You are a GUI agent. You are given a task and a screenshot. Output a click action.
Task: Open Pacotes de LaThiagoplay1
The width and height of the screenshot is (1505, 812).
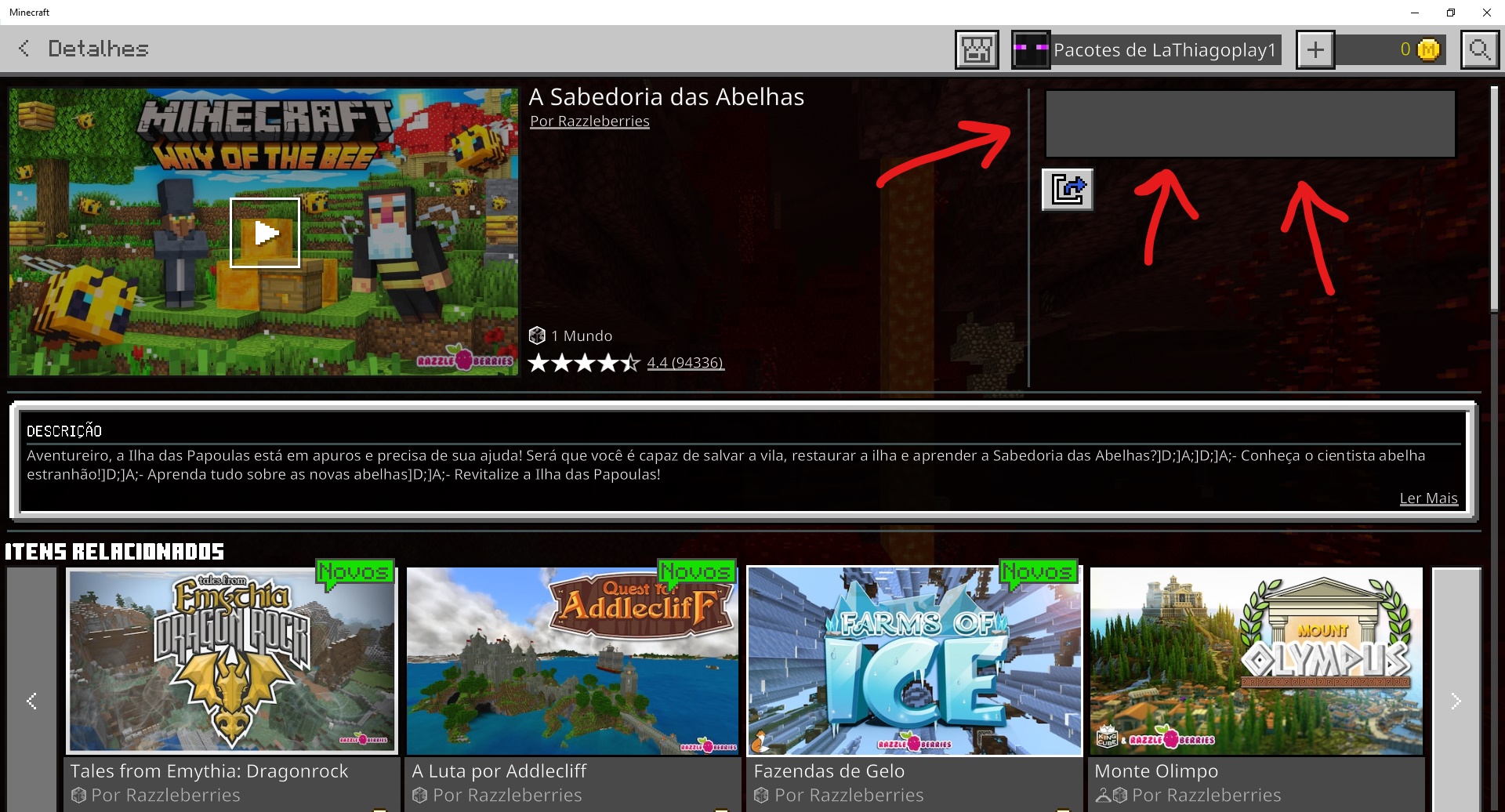[1165, 50]
